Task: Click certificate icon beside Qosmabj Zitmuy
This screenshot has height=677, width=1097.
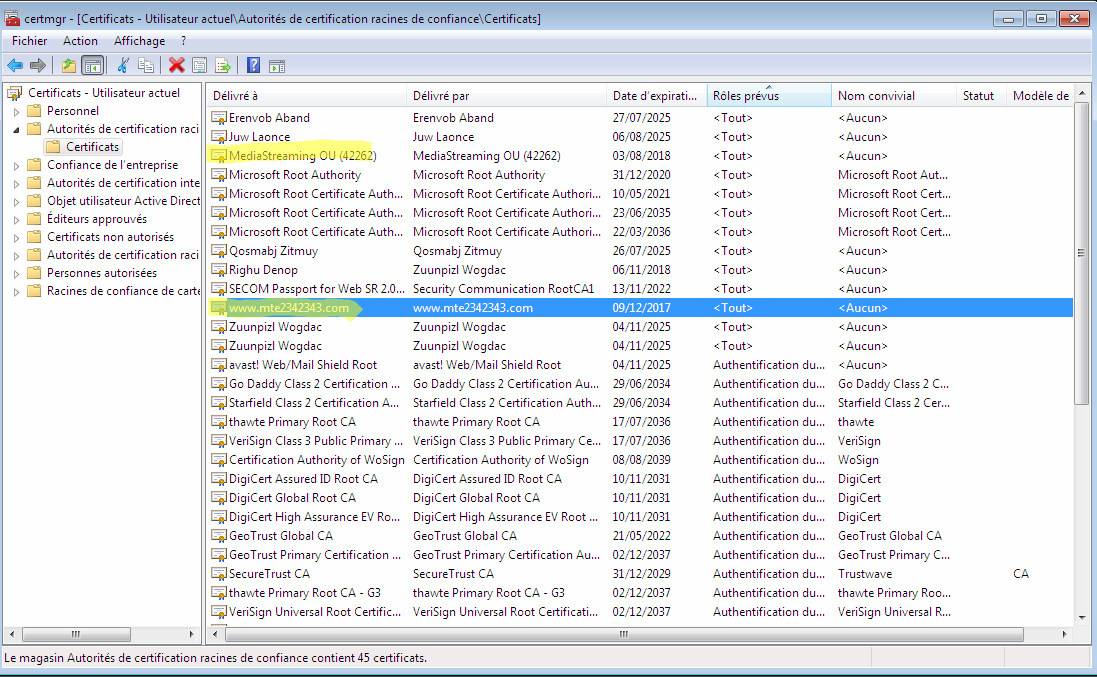Action: 219,250
